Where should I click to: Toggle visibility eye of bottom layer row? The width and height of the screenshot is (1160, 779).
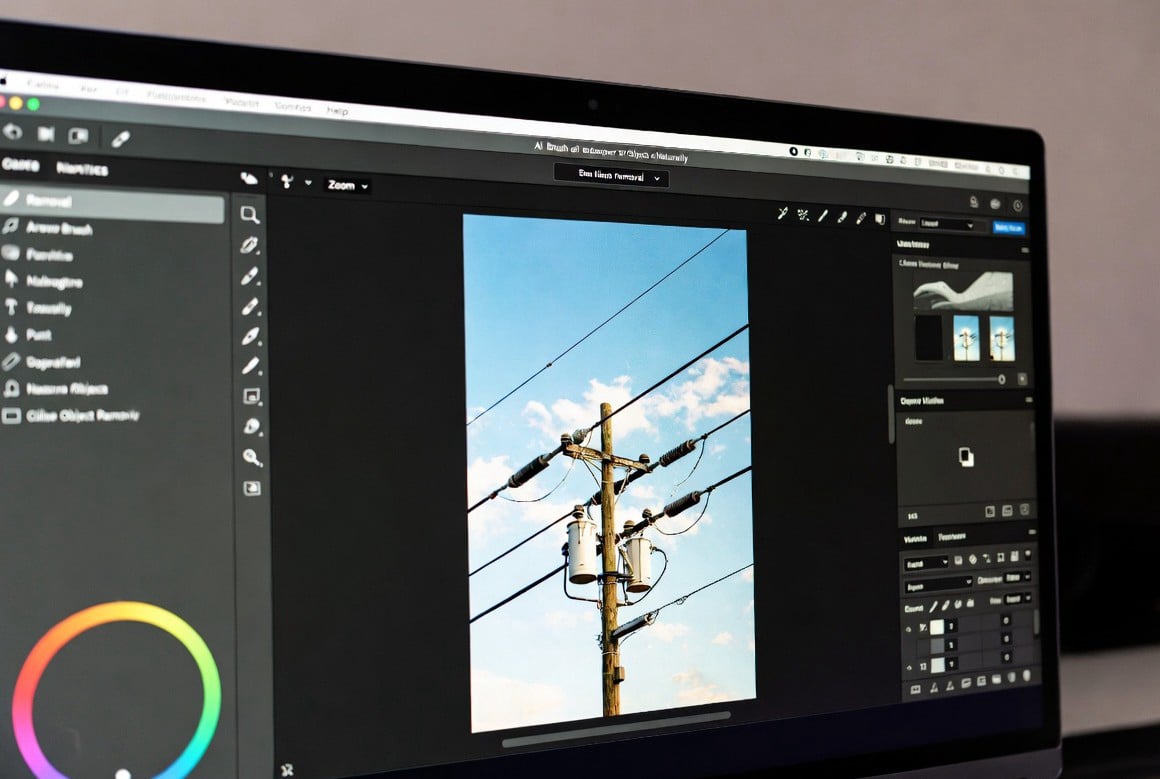click(x=909, y=667)
